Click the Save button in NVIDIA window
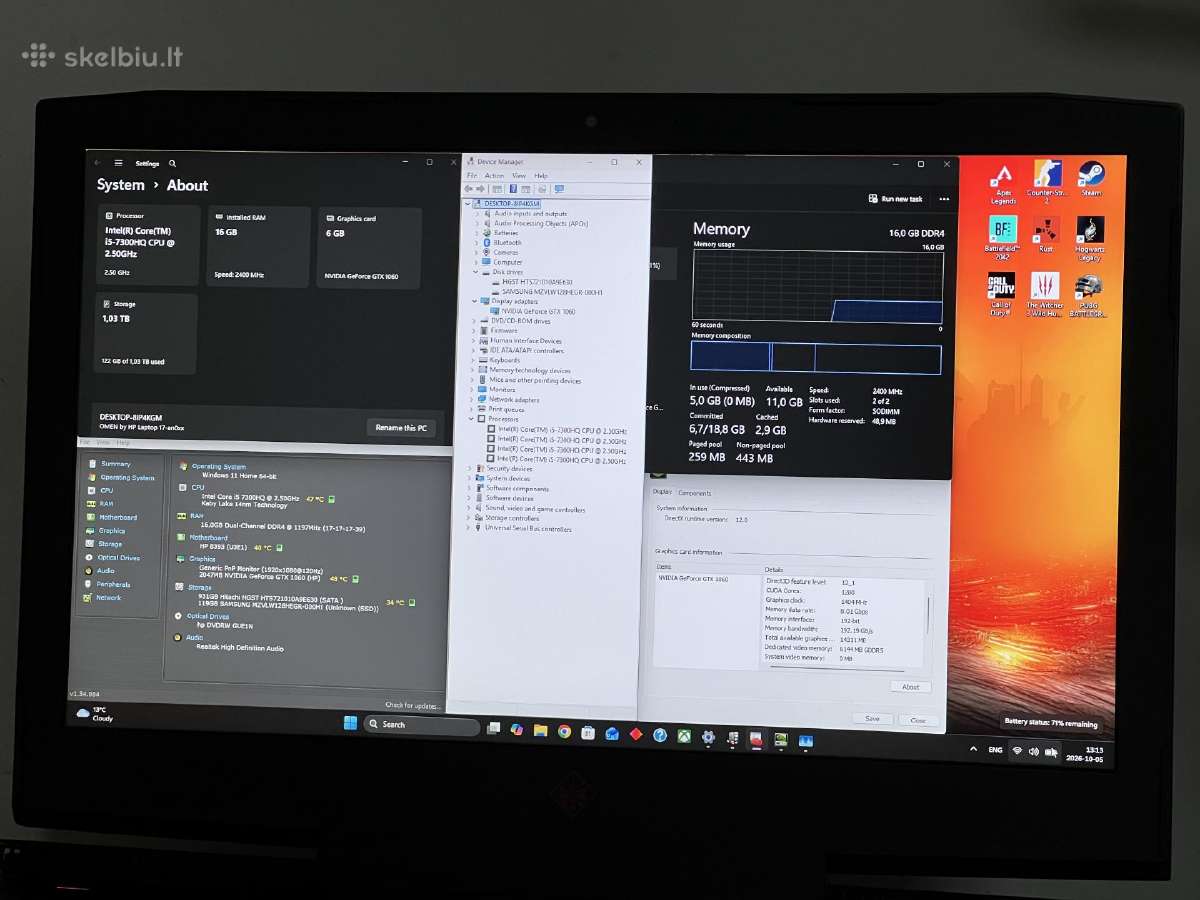Viewport: 1200px width, 900px height. (872, 719)
